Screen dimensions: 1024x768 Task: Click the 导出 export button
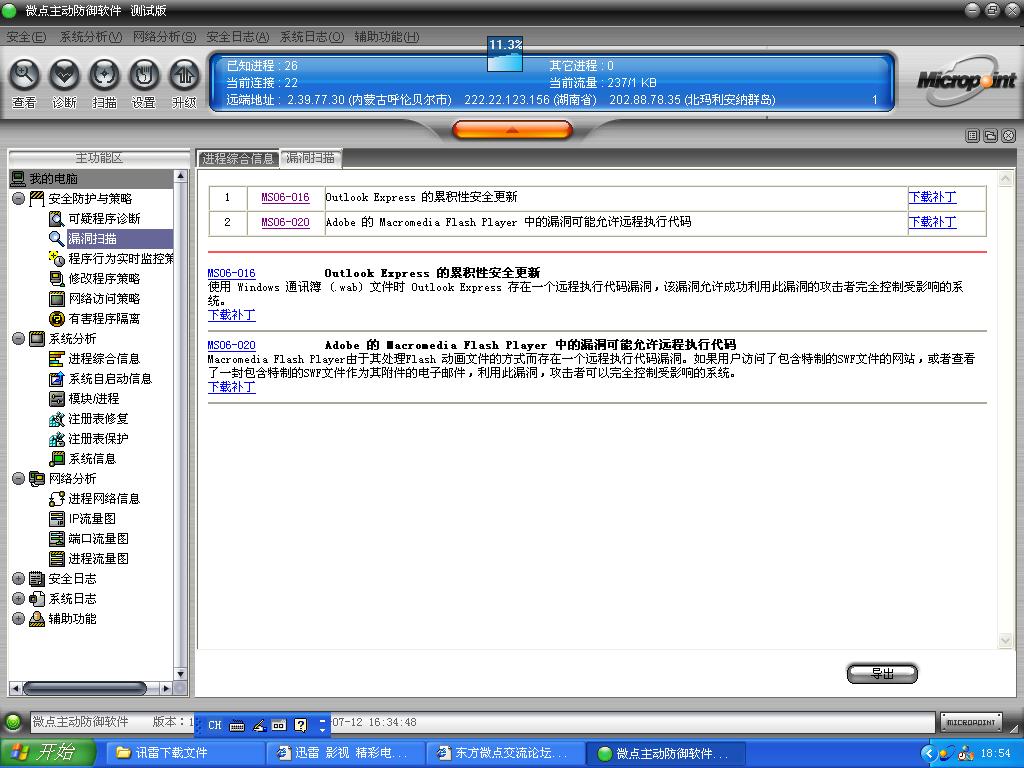coord(882,674)
